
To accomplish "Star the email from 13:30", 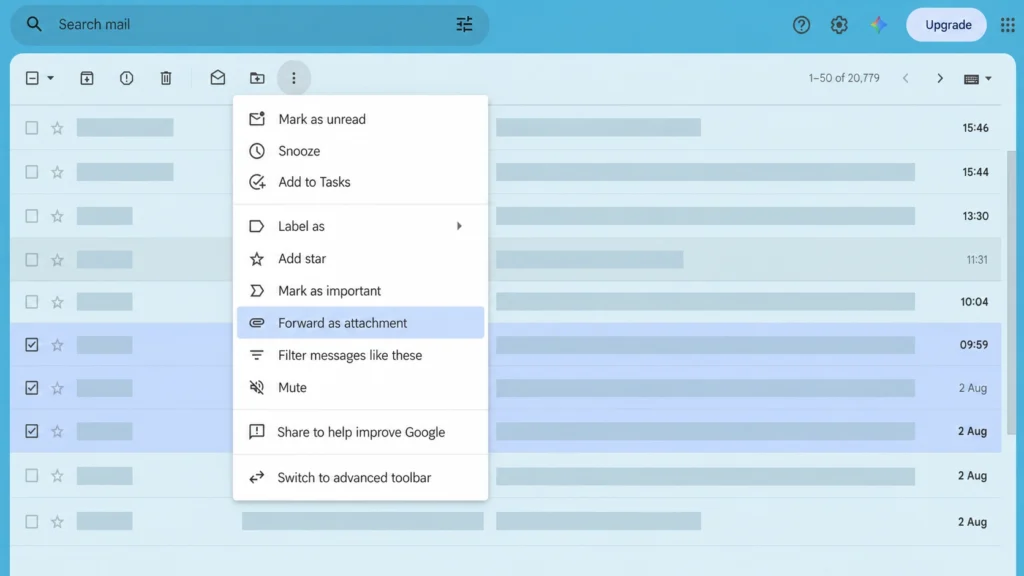I will pos(57,216).
